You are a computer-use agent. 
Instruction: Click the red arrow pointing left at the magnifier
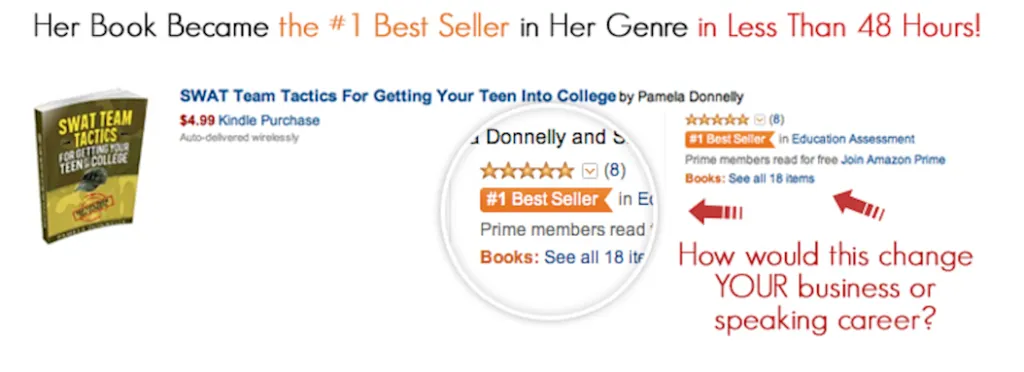(716, 212)
